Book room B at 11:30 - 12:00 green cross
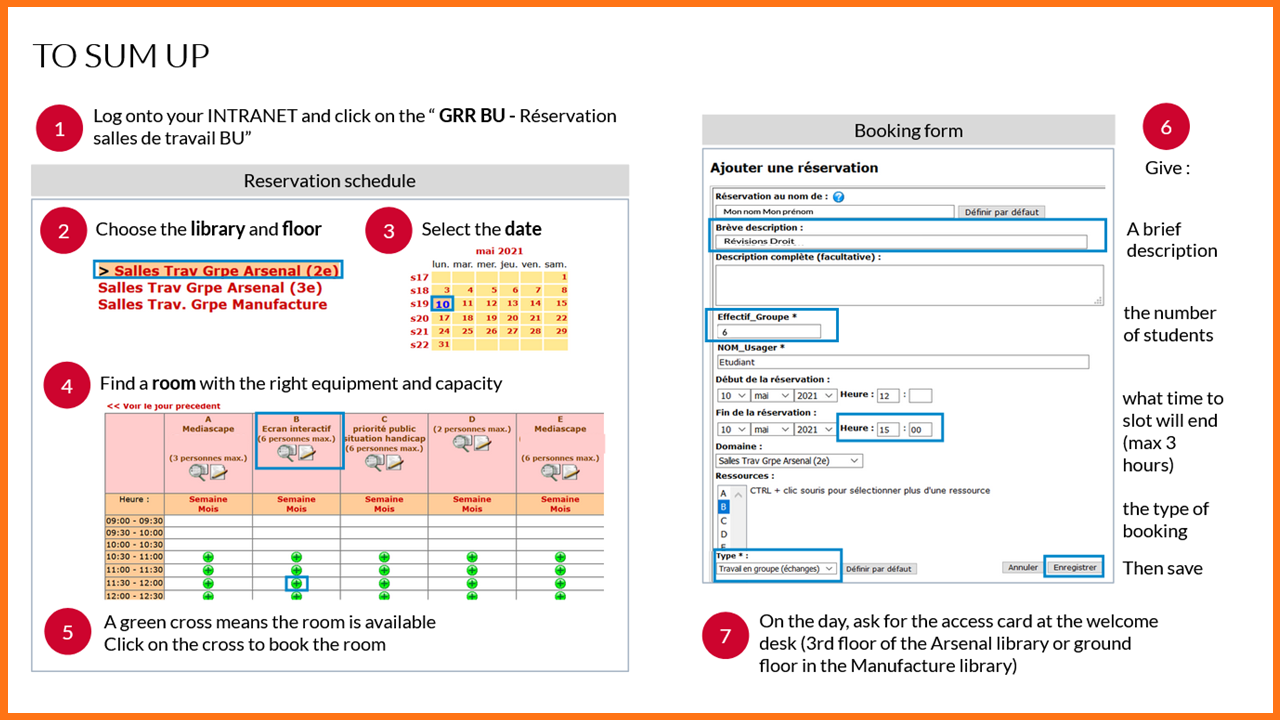The width and height of the screenshot is (1280, 720). click(296, 583)
